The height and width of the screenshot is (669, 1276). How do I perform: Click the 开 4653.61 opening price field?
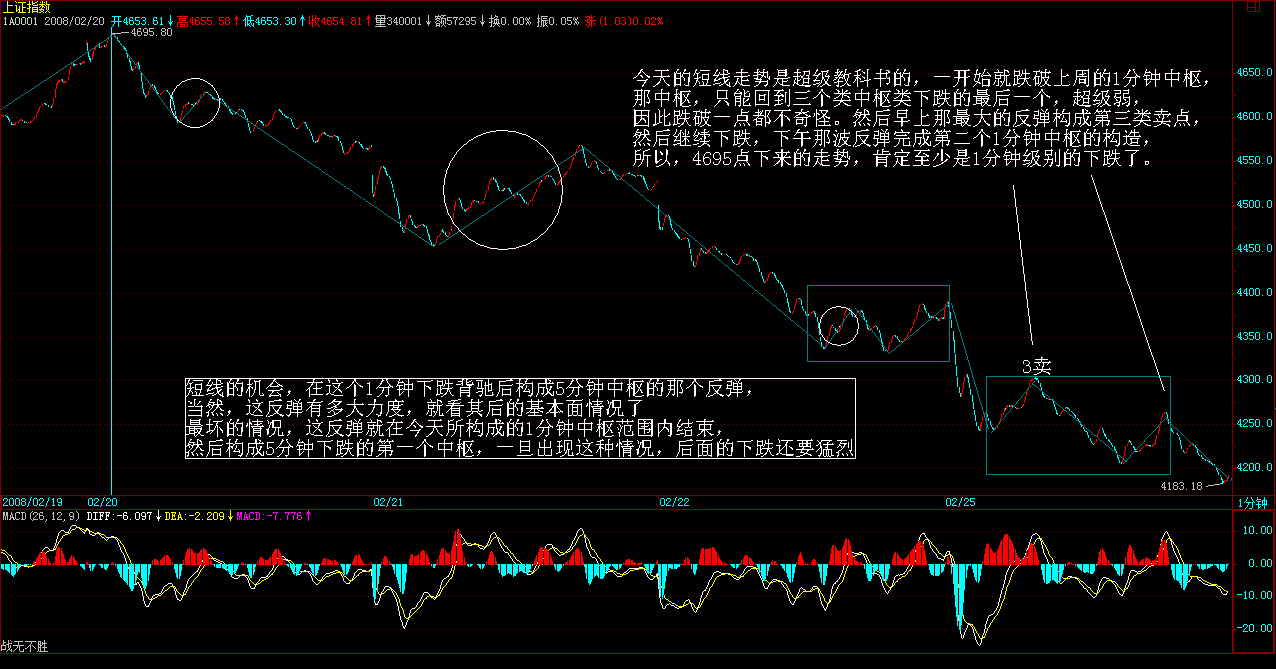tap(139, 21)
